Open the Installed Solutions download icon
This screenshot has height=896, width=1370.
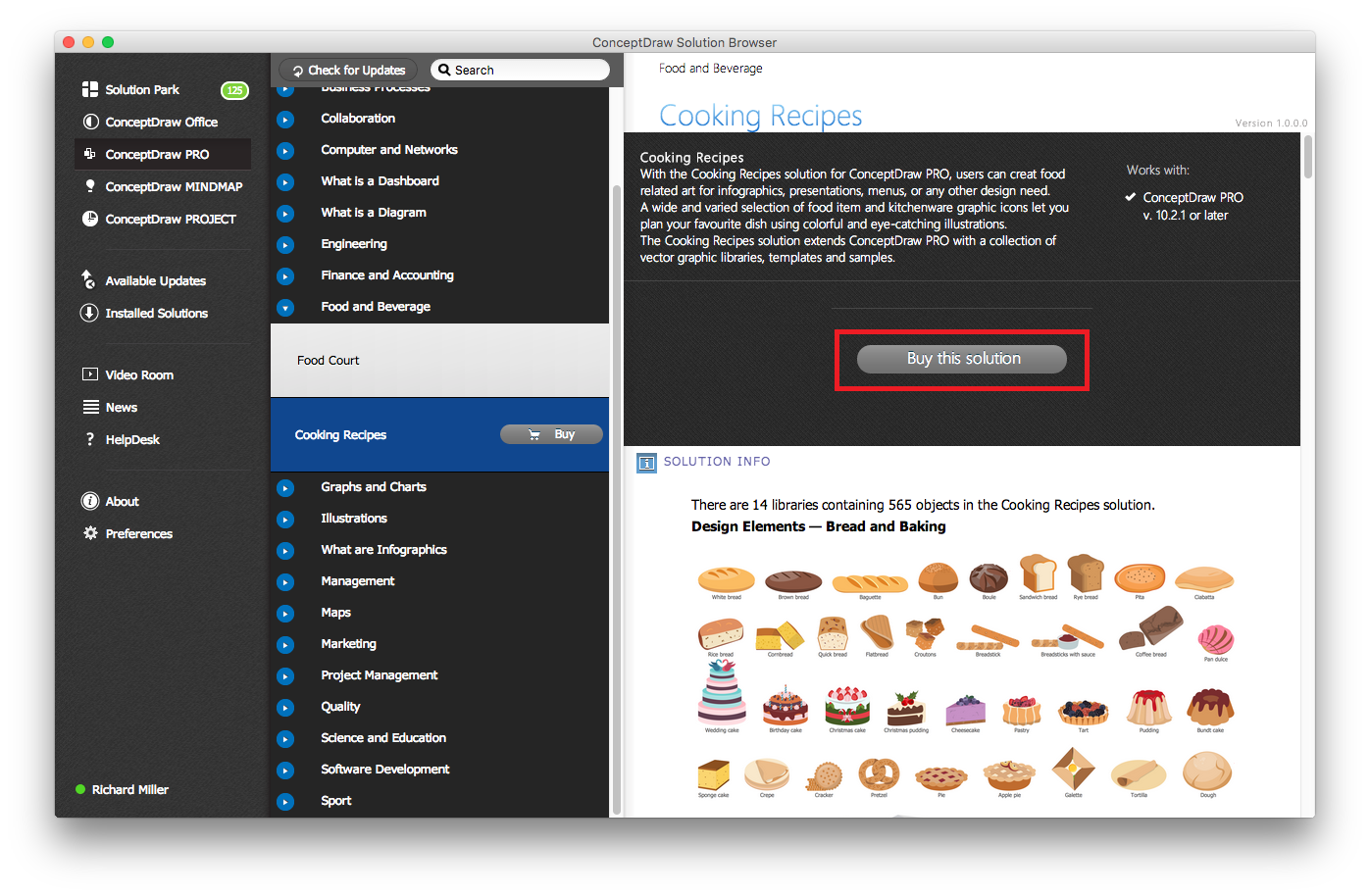[89, 313]
